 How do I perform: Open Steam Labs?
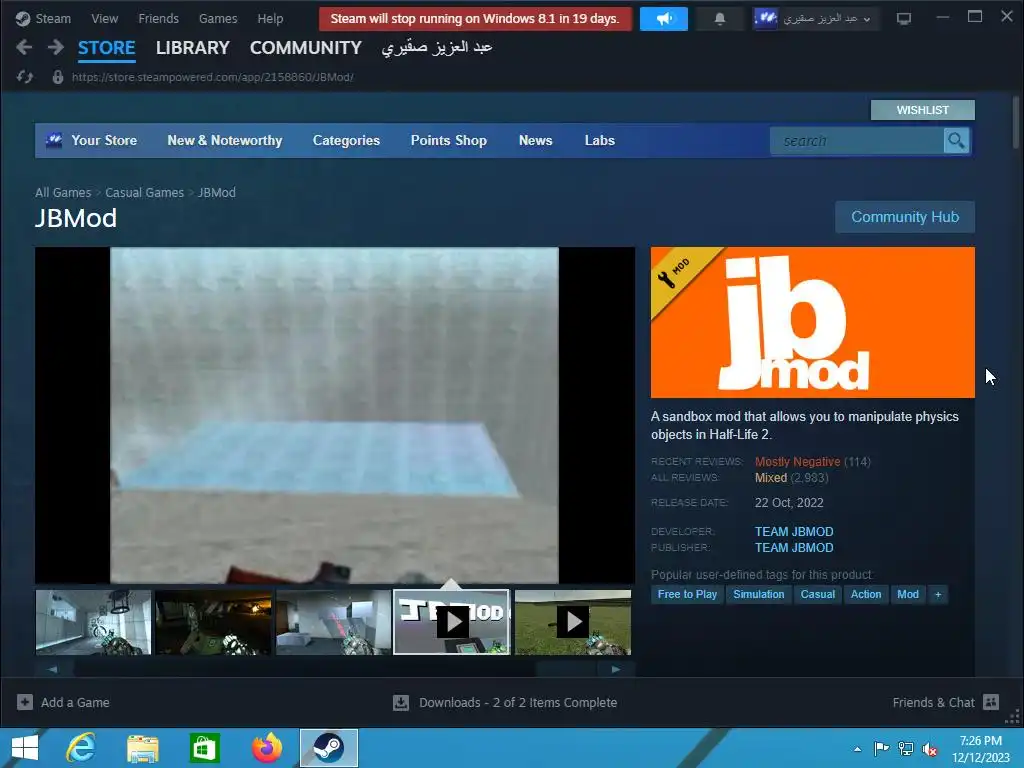[x=600, y=140]
